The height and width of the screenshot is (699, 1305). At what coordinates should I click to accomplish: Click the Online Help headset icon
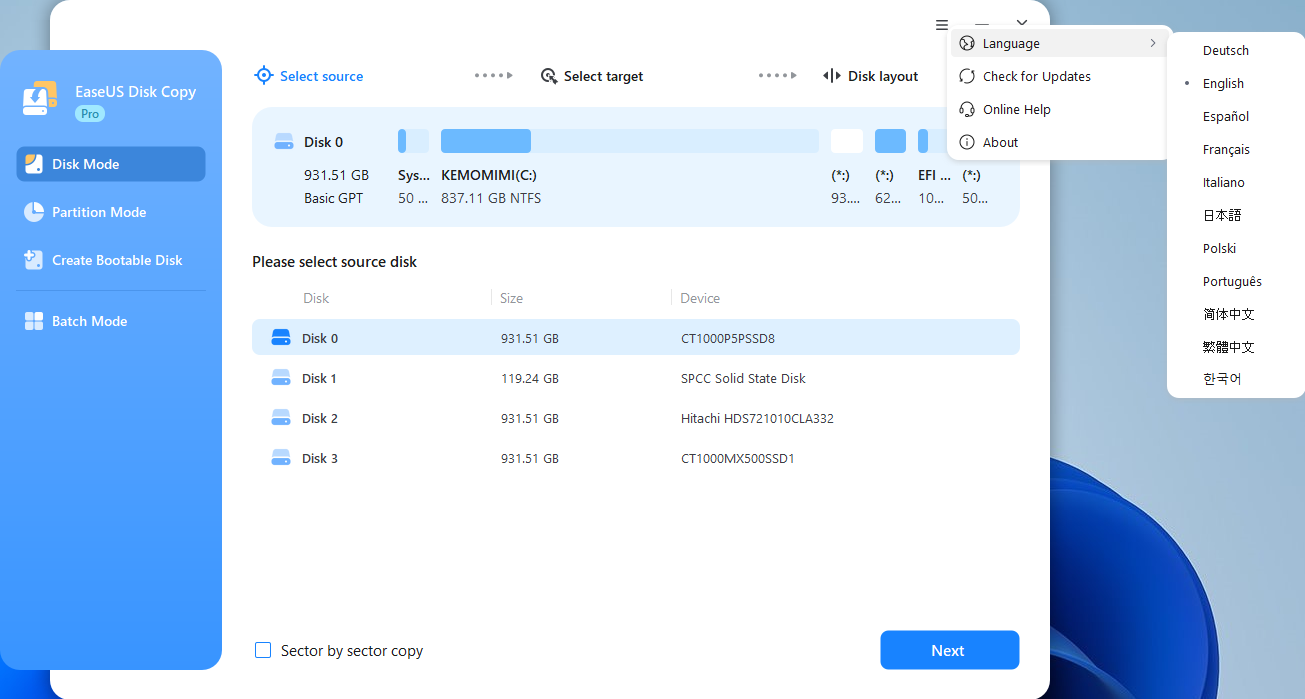click(x=967, y=109)
